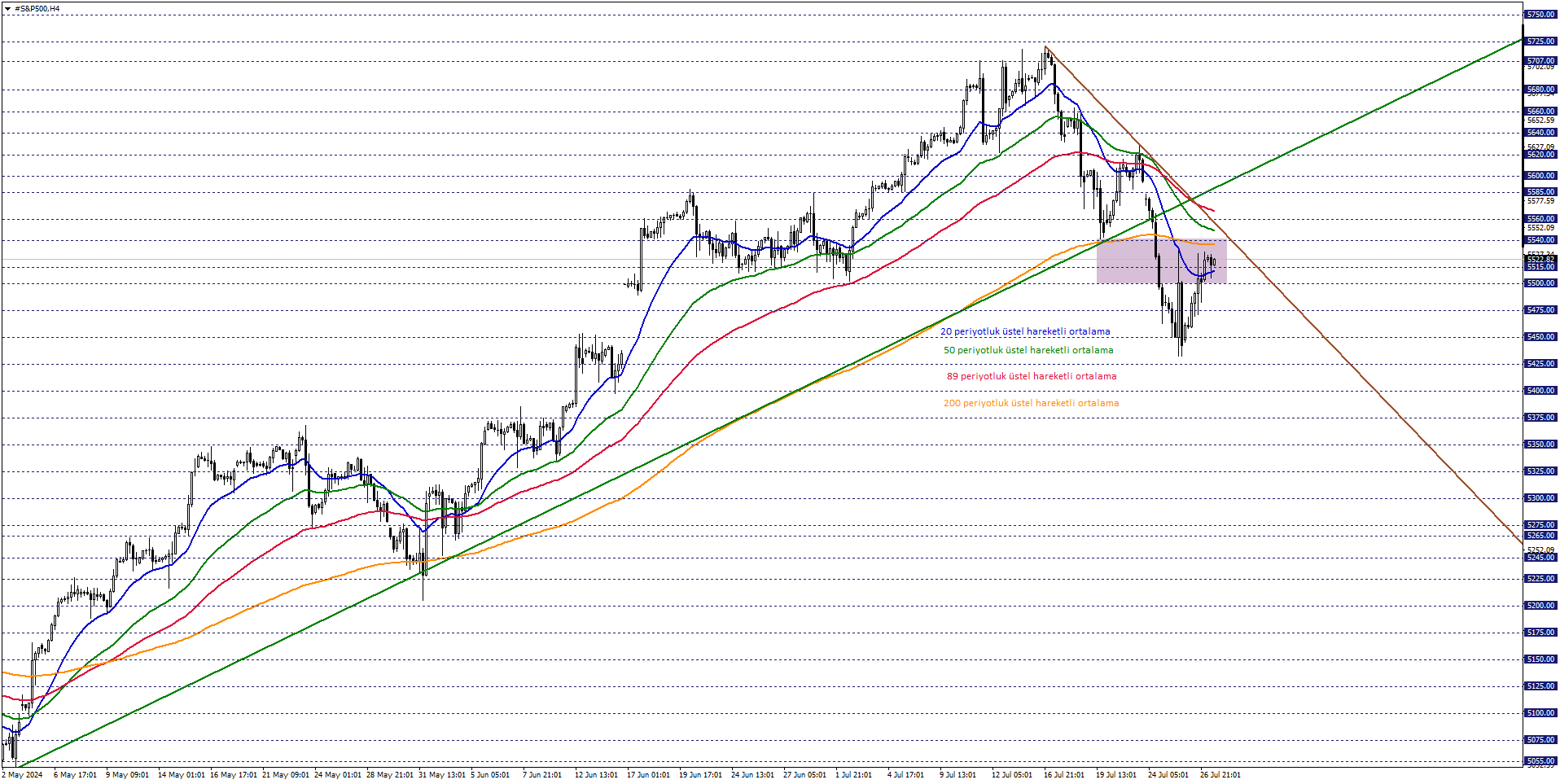This screenshot has height=784, width=1560.
Task: Click the '24 Jun 13:01' time axis label
Action: (752, 775)
